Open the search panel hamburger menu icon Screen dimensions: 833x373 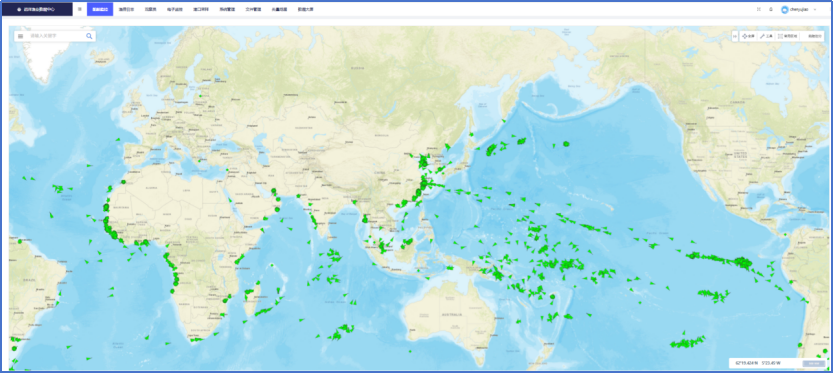(20, 36)
